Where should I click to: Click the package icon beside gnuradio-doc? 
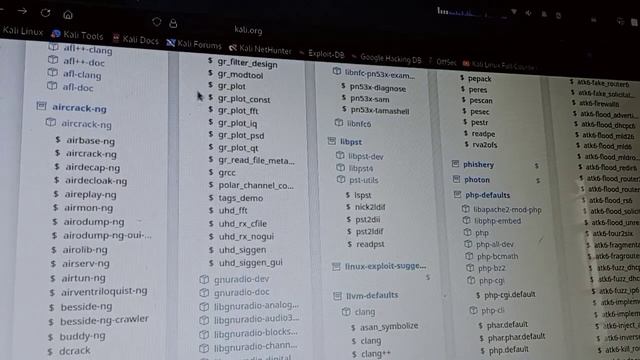pos(204,293)
